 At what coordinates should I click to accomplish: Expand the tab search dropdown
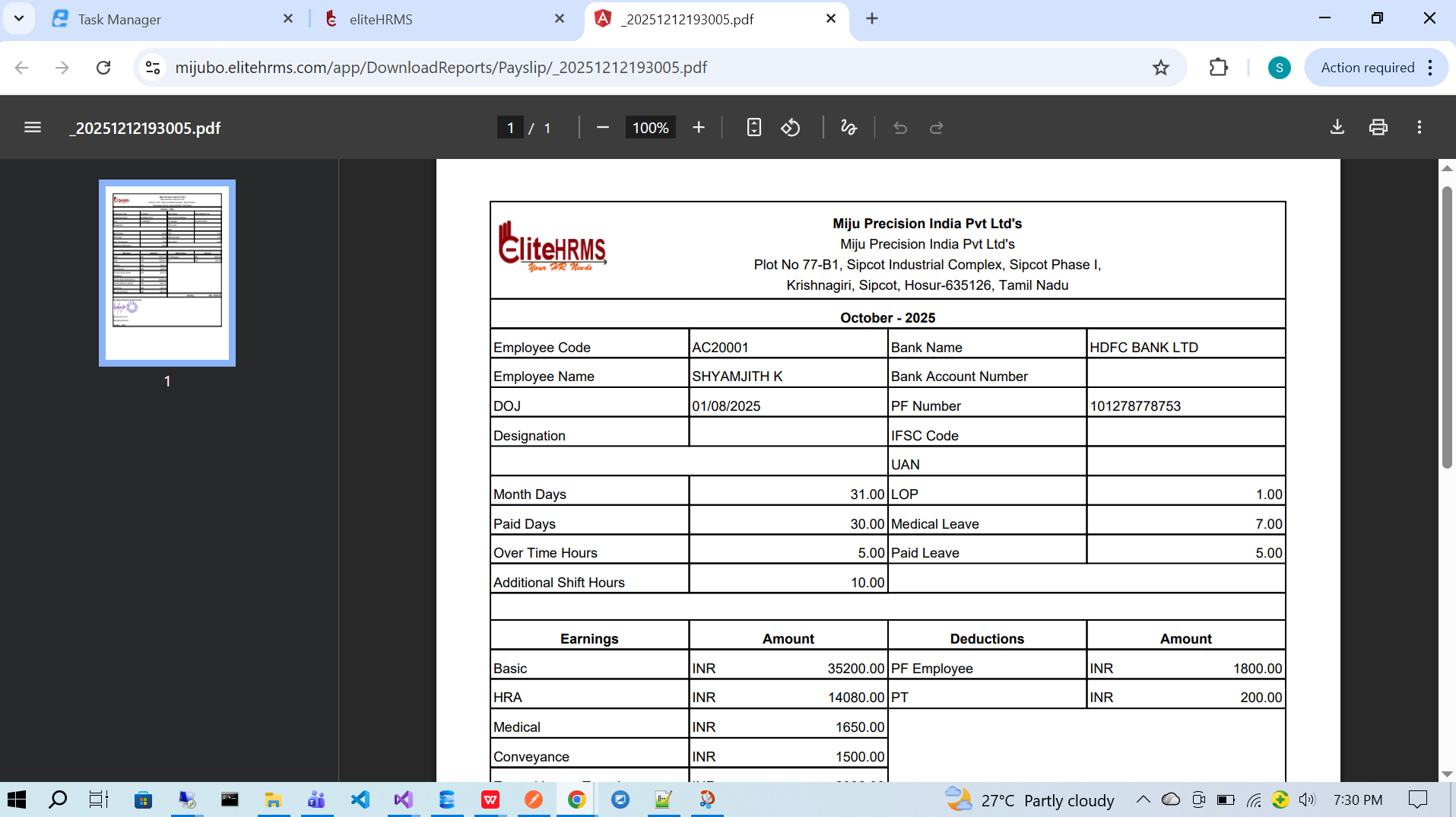(x=19, y=18)
